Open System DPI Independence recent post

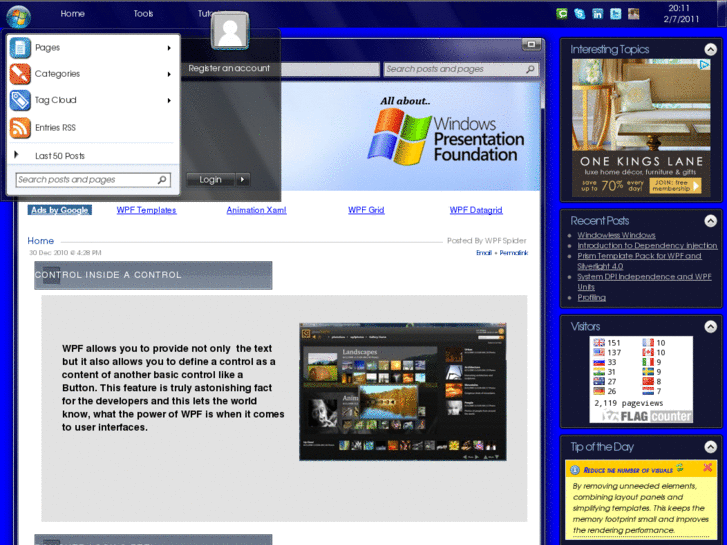pos(644,282)
